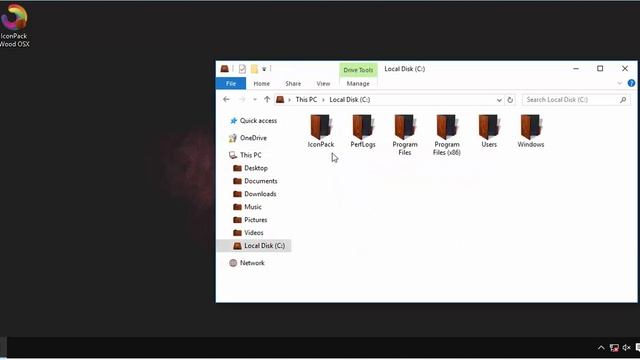
Task: Click the OneDrive label in sidebar
Action: point(253,138)
